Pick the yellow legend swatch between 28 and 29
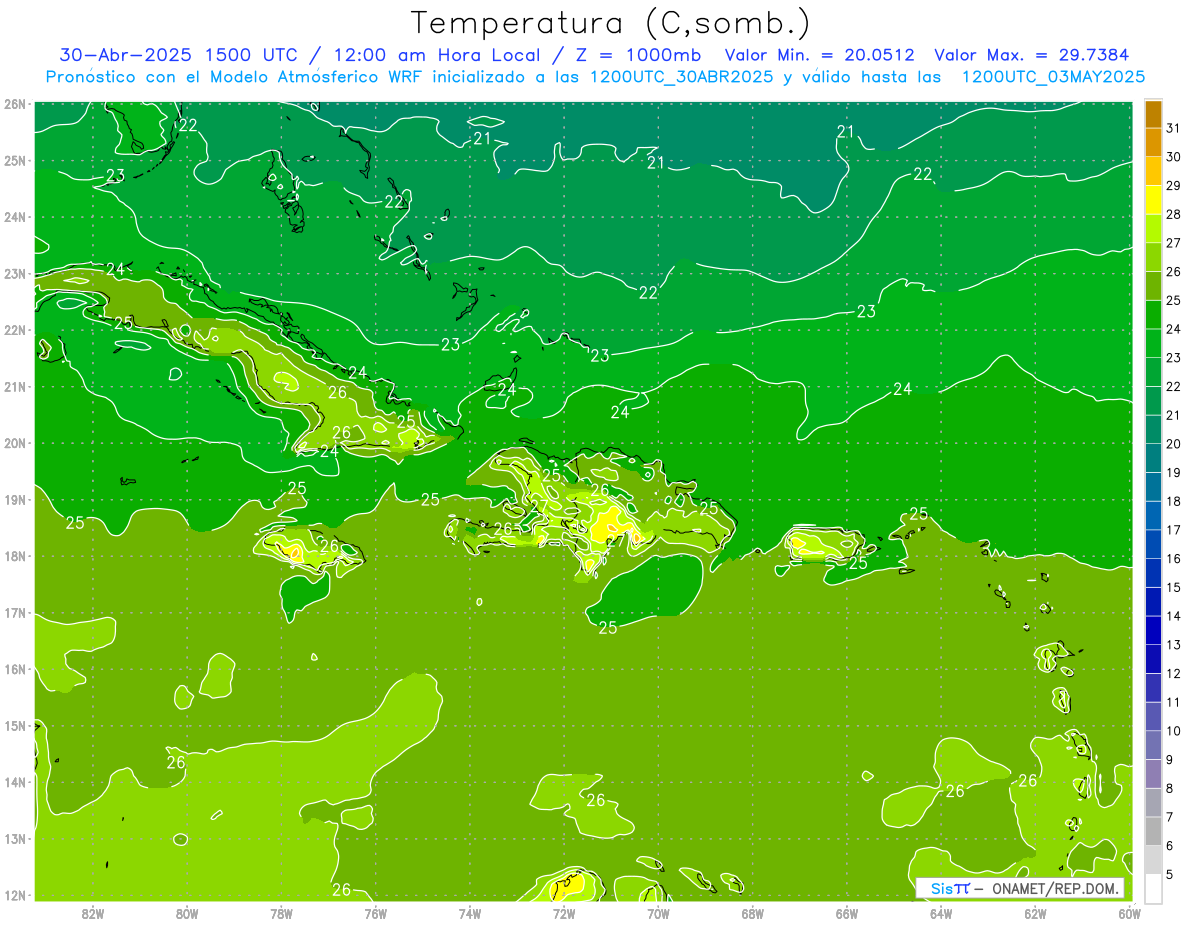Image resolution: width=1200 pixels, height=927 pixels. [x=1153, y=200]
